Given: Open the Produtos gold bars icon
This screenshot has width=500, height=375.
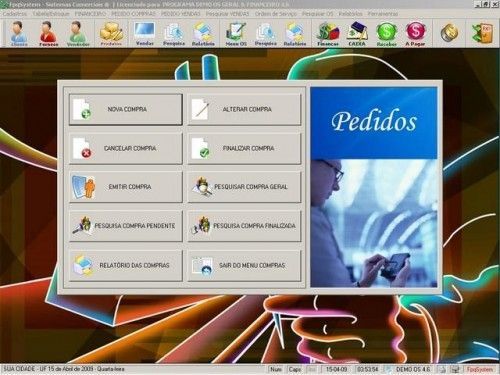Looking at the screenshot, I should (111, 33).
